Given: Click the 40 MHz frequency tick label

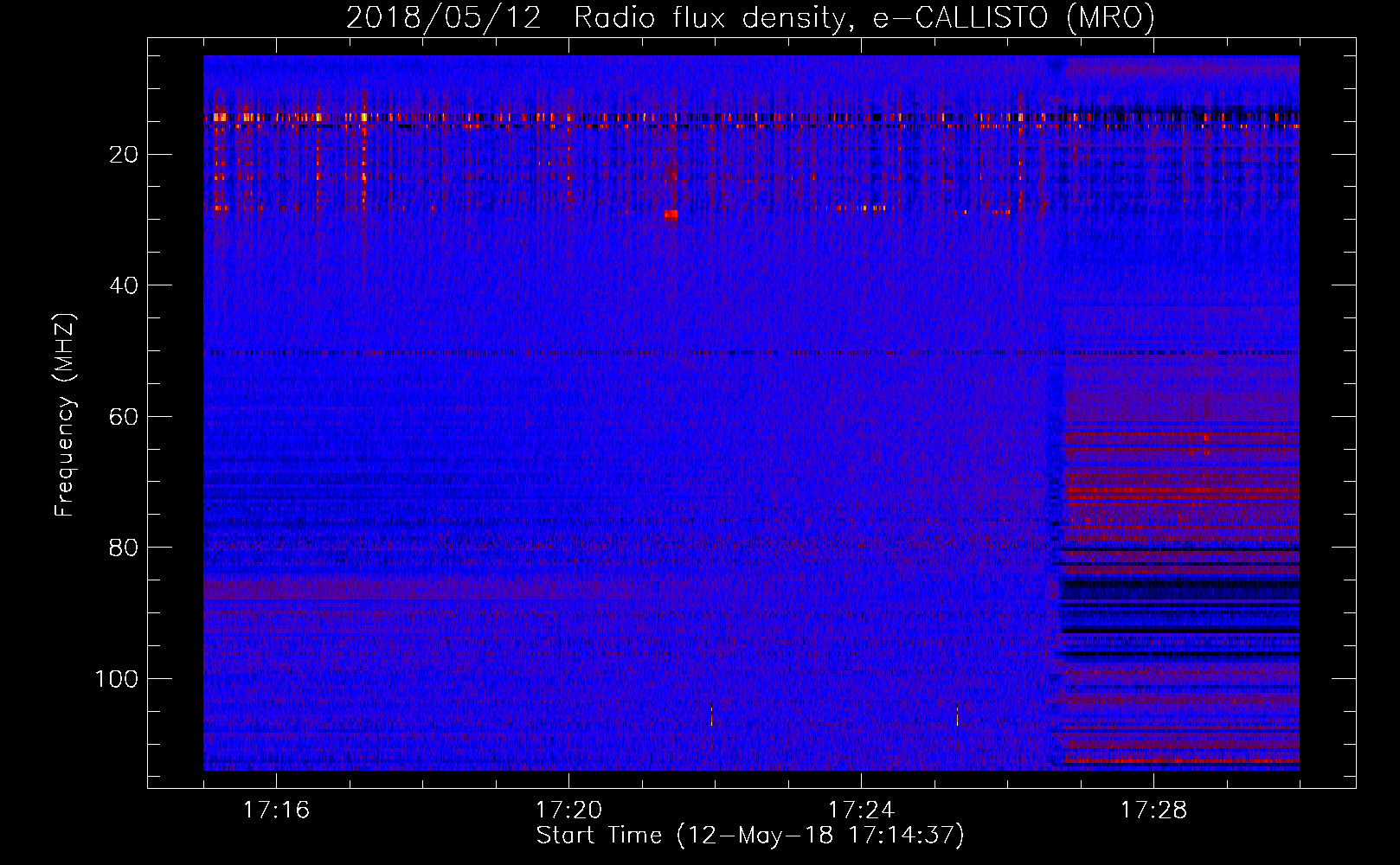Looking at the screenshot, I should [x=125, y=285].
